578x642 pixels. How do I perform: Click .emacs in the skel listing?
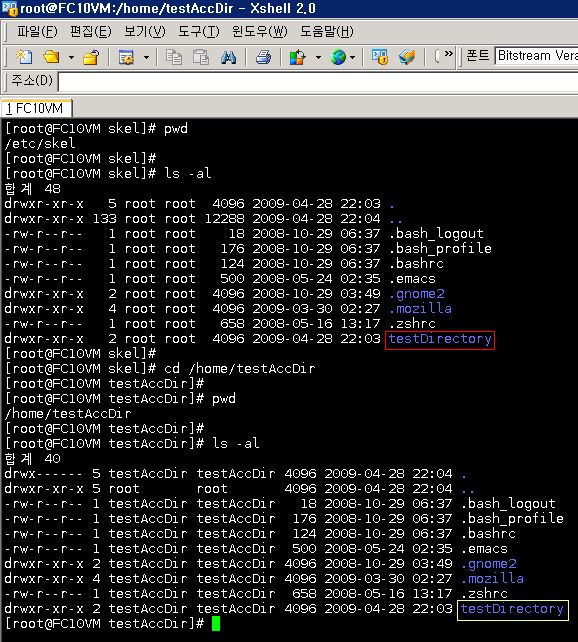tap(412, 278)
